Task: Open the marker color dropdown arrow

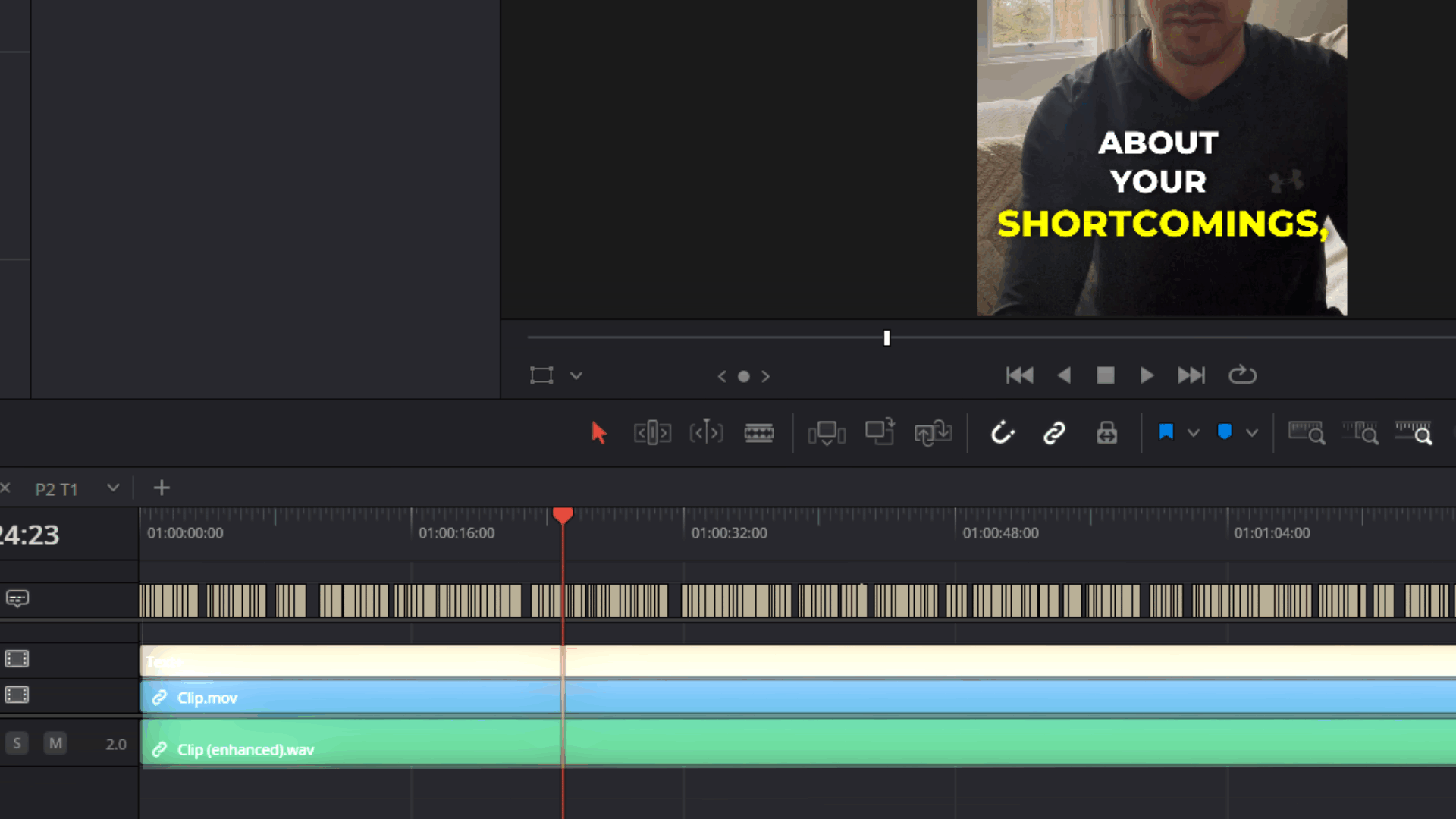Action: 1252,433
